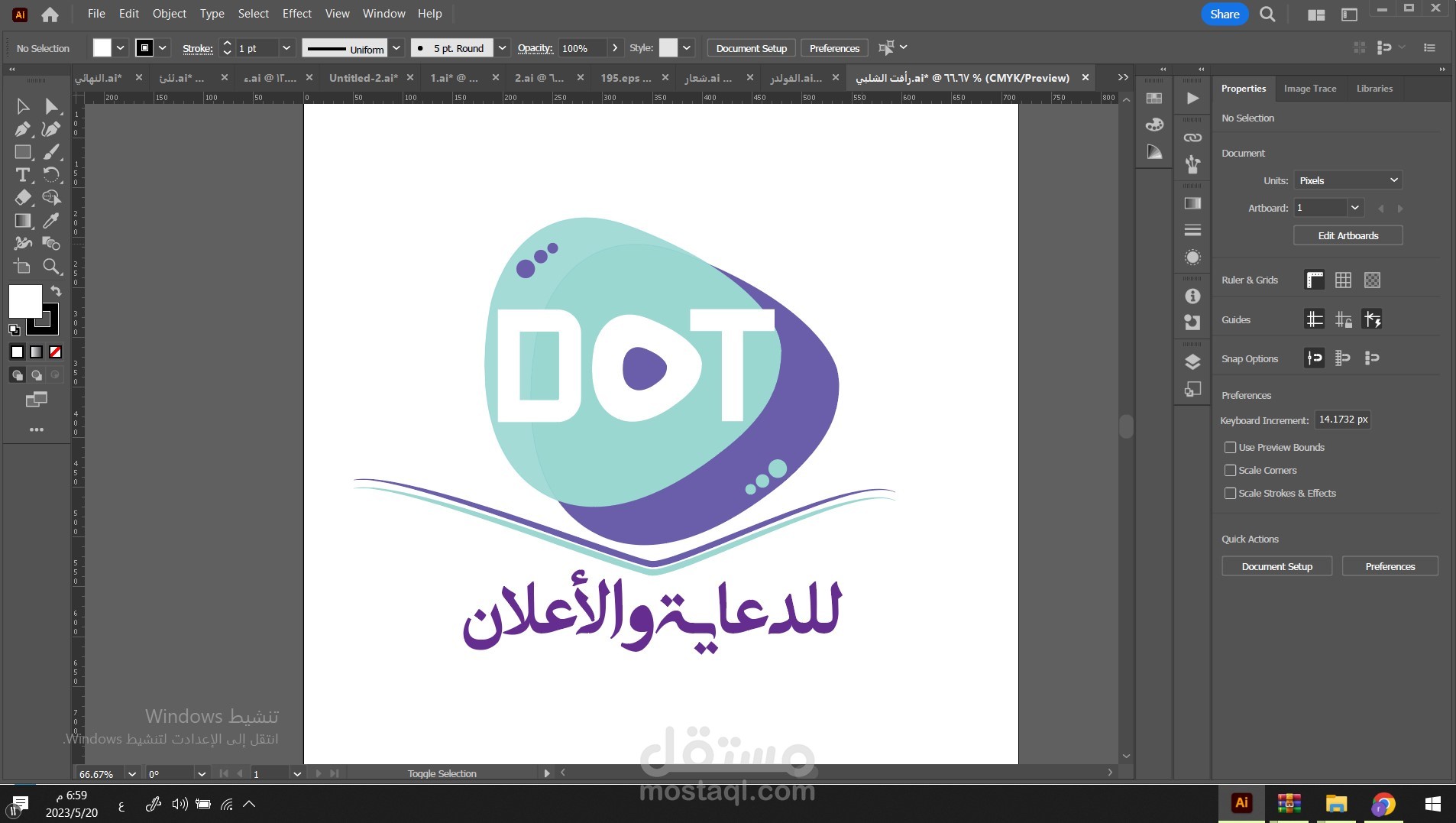Toggle Show Rulers button
The height and width of the screenshot is (823, 1456).
click(1314, 280)
